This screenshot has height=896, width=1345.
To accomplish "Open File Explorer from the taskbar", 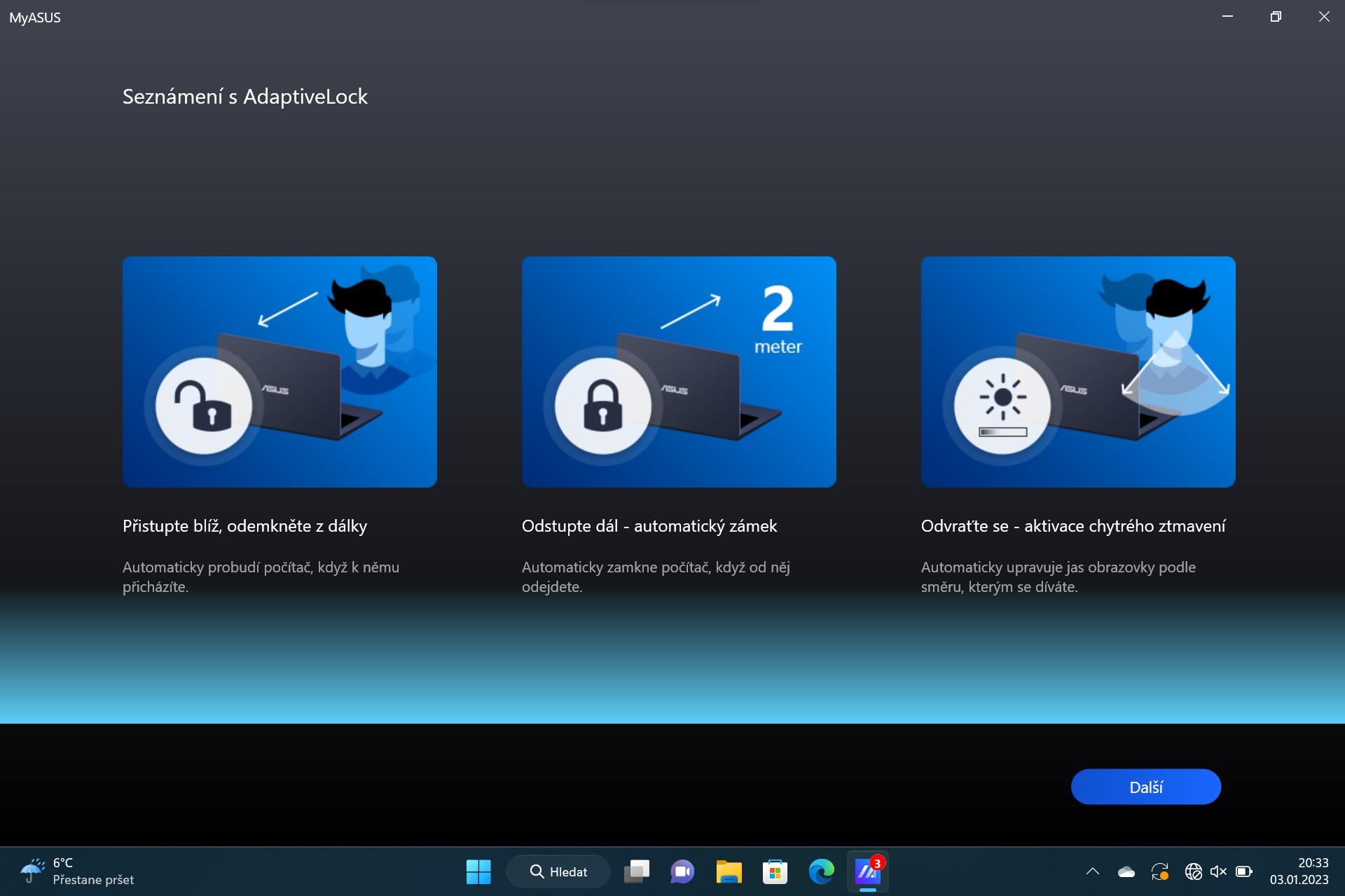I will coord(729,871).
